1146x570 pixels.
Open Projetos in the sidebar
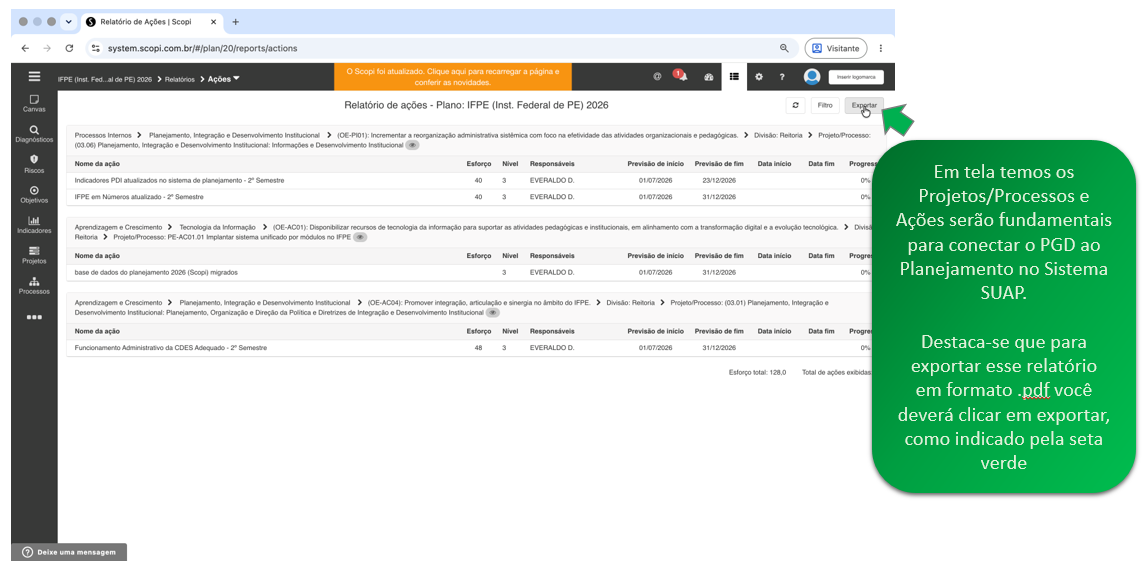(34, 255)
